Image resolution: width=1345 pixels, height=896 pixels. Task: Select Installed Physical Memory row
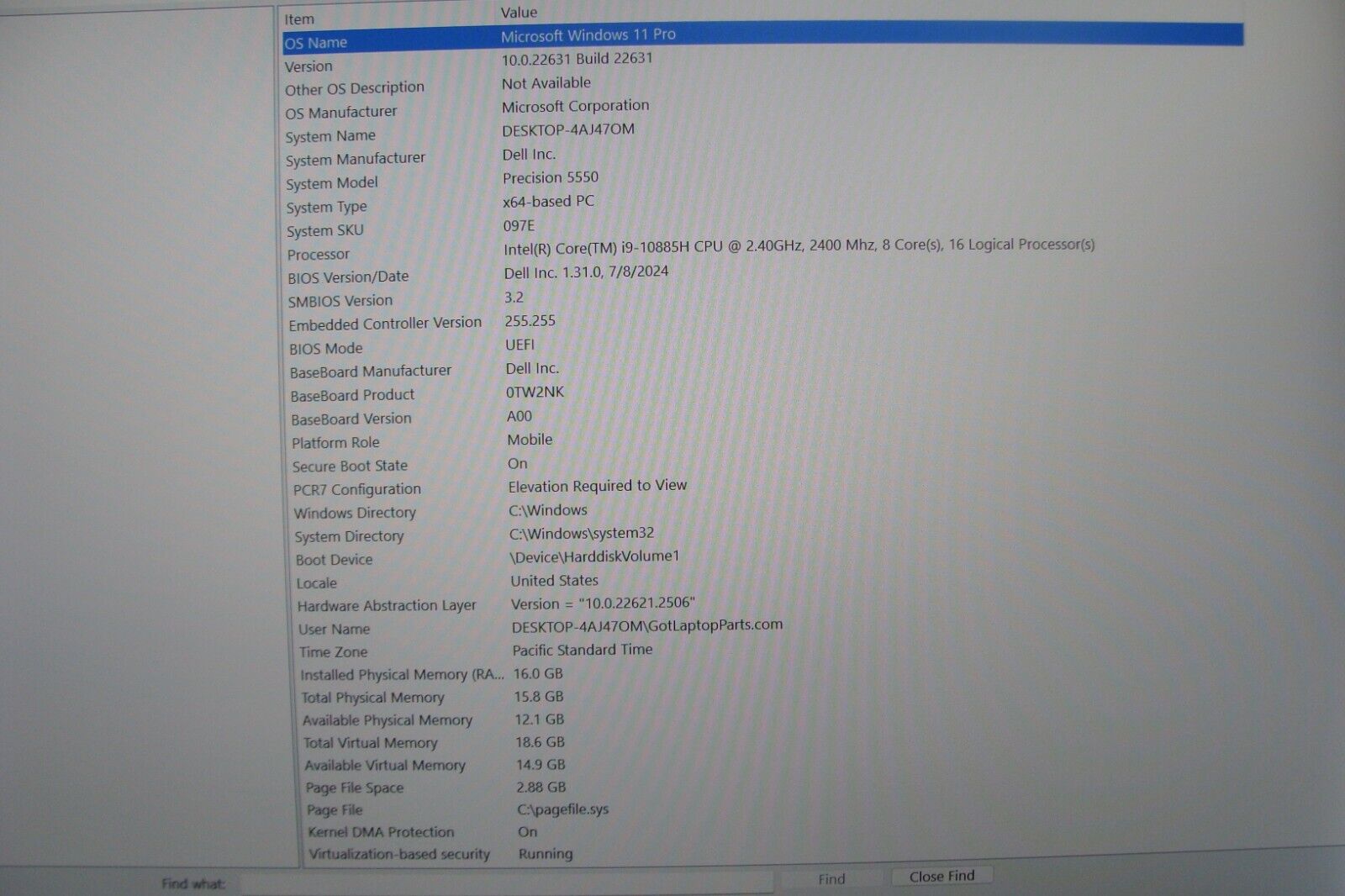point(402,675)
